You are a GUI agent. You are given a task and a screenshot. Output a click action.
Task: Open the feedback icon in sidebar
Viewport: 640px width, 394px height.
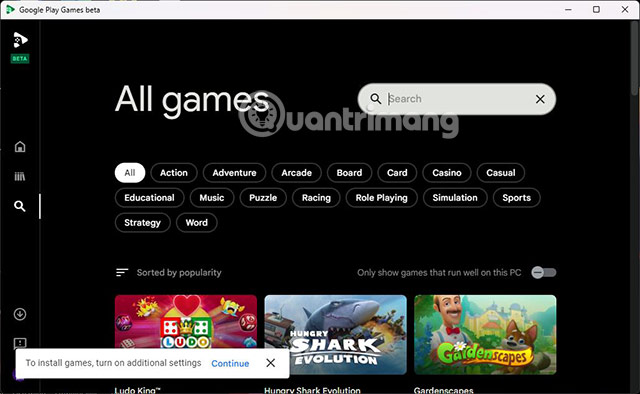[x=20, y=343]
